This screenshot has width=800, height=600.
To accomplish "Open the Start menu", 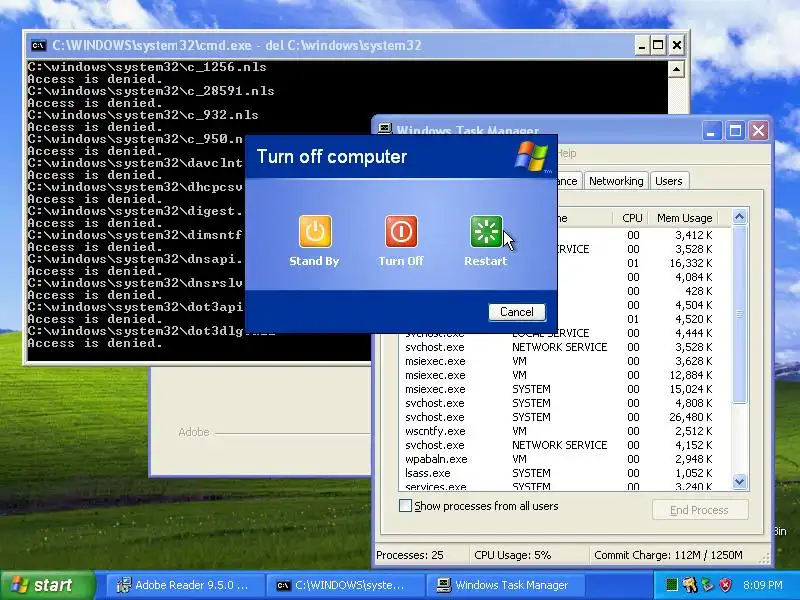I will (47, 585).
